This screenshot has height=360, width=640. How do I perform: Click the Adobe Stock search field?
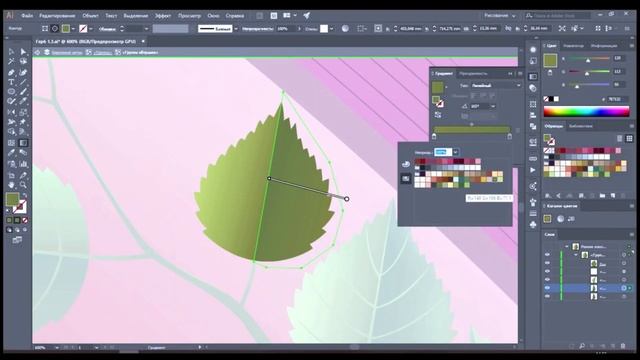pyautogui.click(x=558, y=16)
